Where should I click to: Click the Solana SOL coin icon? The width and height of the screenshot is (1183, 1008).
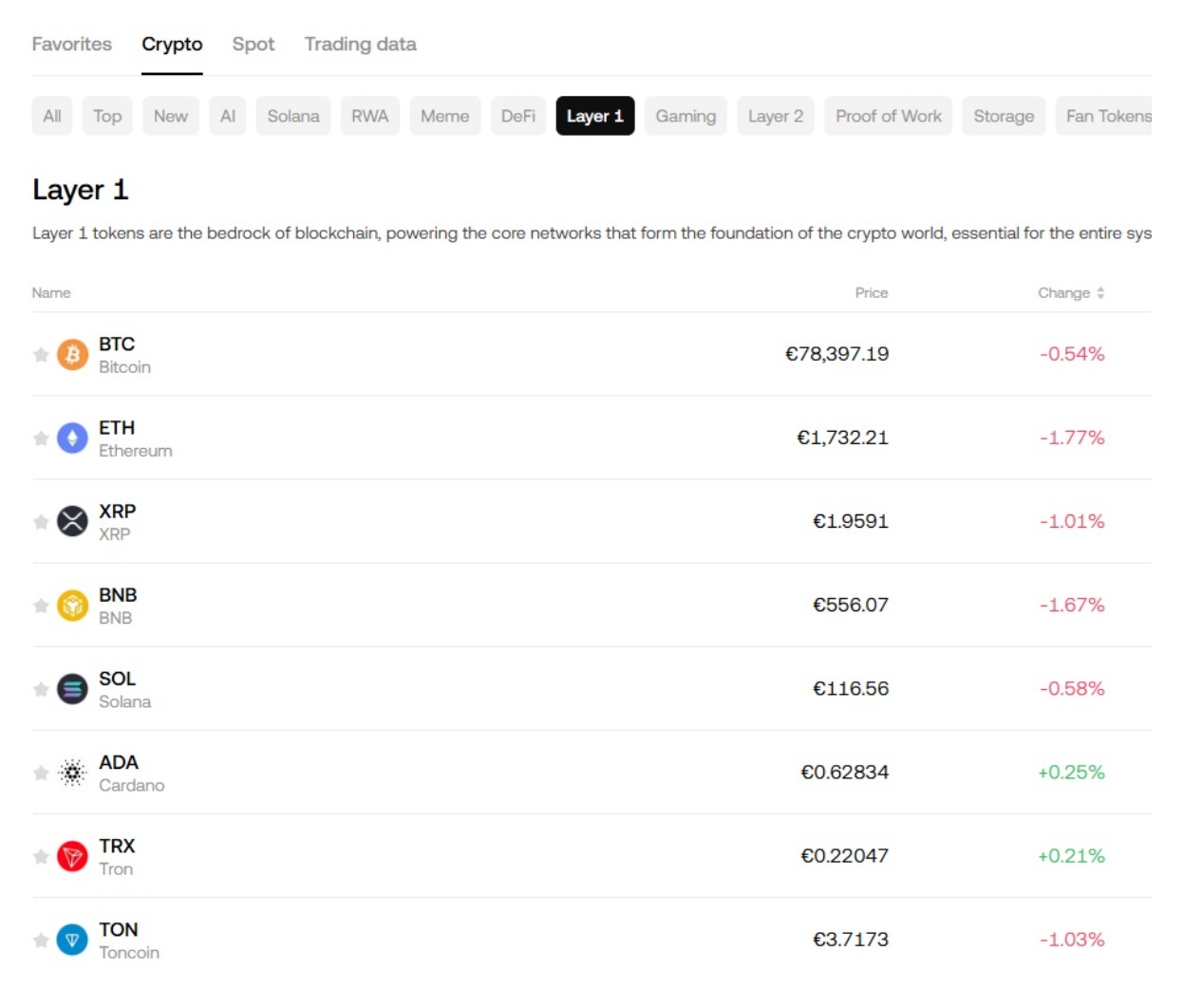click(71, 689)
